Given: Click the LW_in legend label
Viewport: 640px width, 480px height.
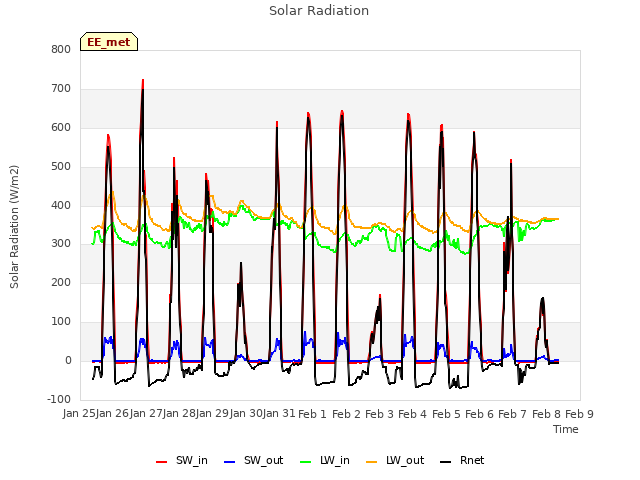Looking at the screenshot, I should tap(335, 460).
